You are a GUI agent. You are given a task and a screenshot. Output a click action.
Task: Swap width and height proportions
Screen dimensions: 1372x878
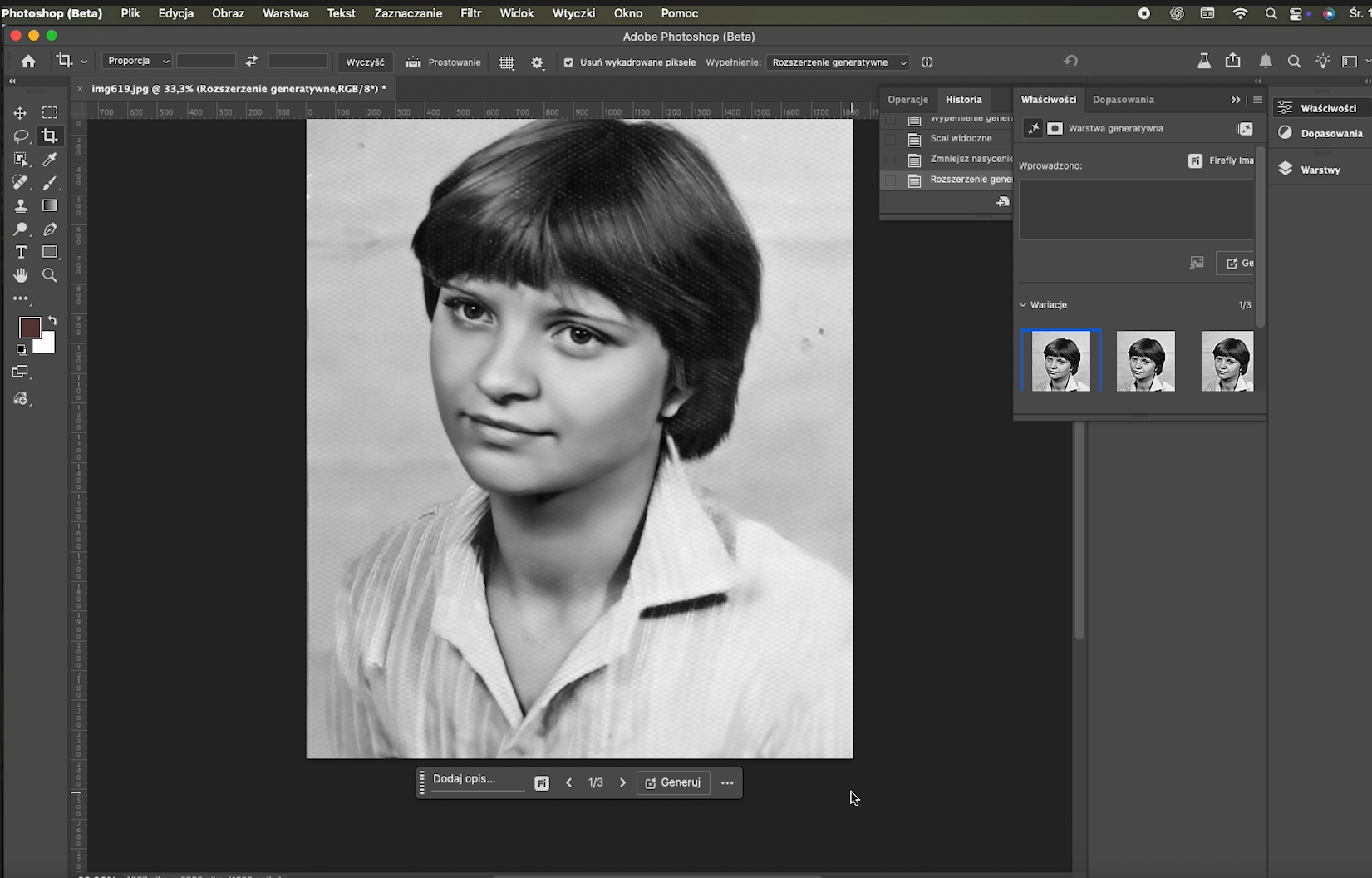click(x=251, y=61)
